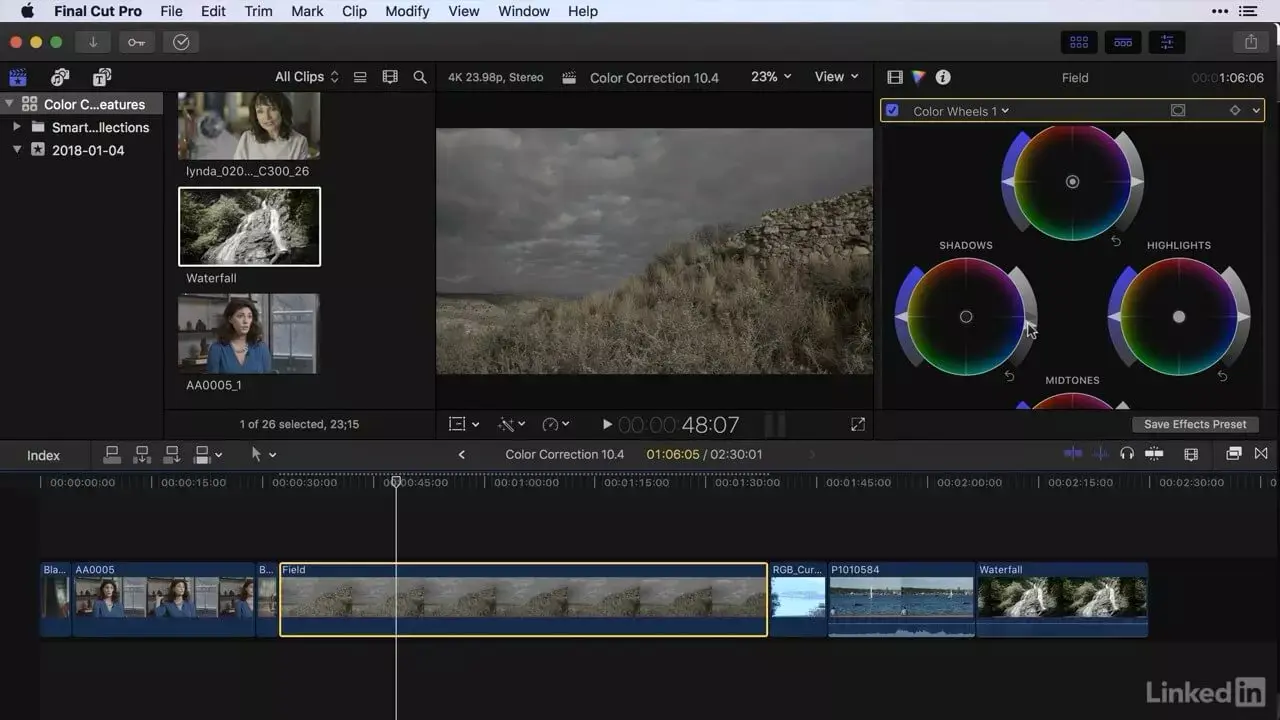
Task: Open the viewer View options dropdown
Action: click(837, 77)
